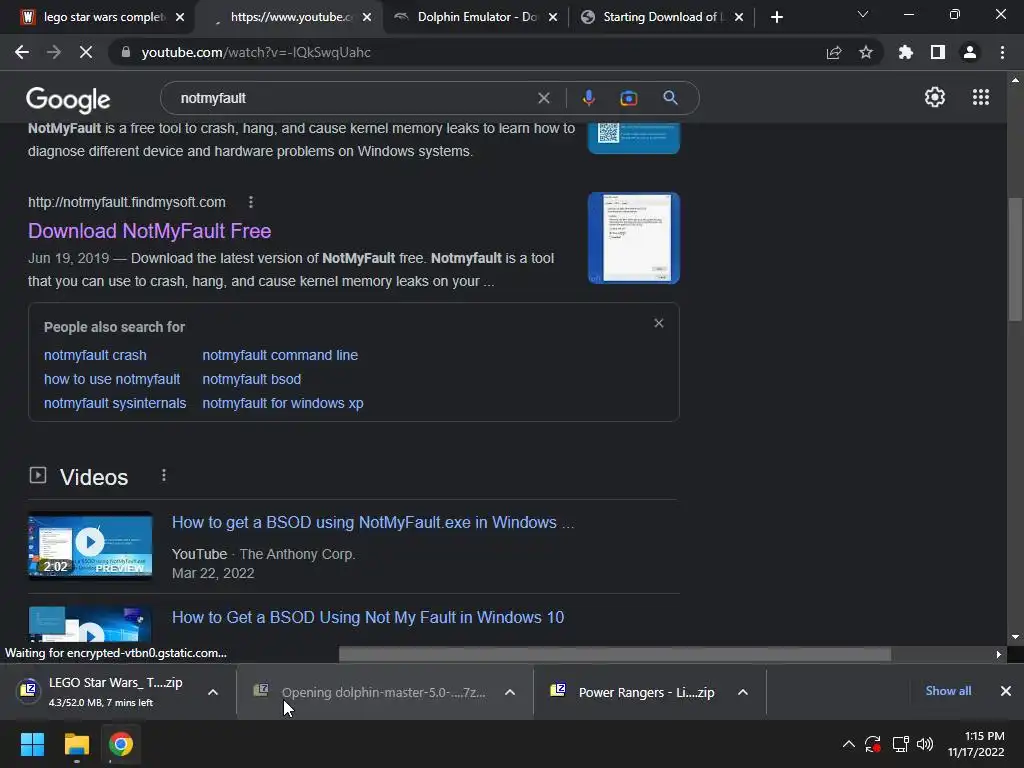
Task: Go to Google home via logo
Action: pos(68,100)
